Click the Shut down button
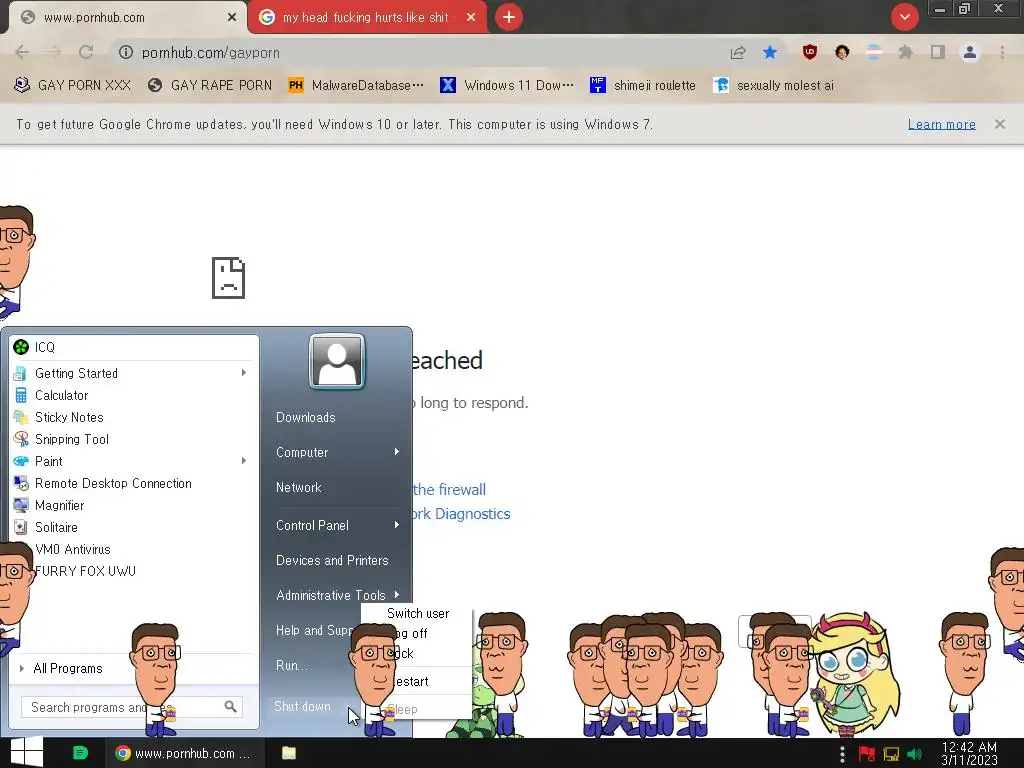The height and width of the screenshot is (768, 1024). click(x=302, y=707)
